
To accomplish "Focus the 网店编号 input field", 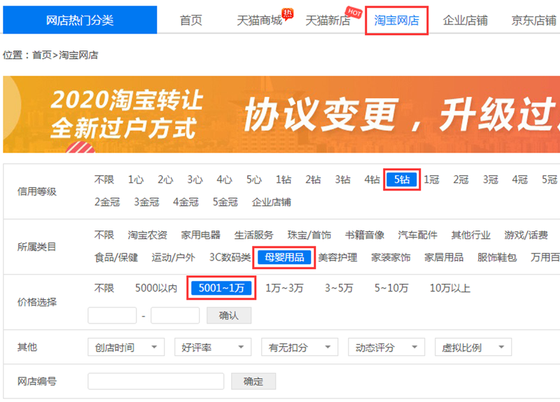I will click(x=156, y=381).
